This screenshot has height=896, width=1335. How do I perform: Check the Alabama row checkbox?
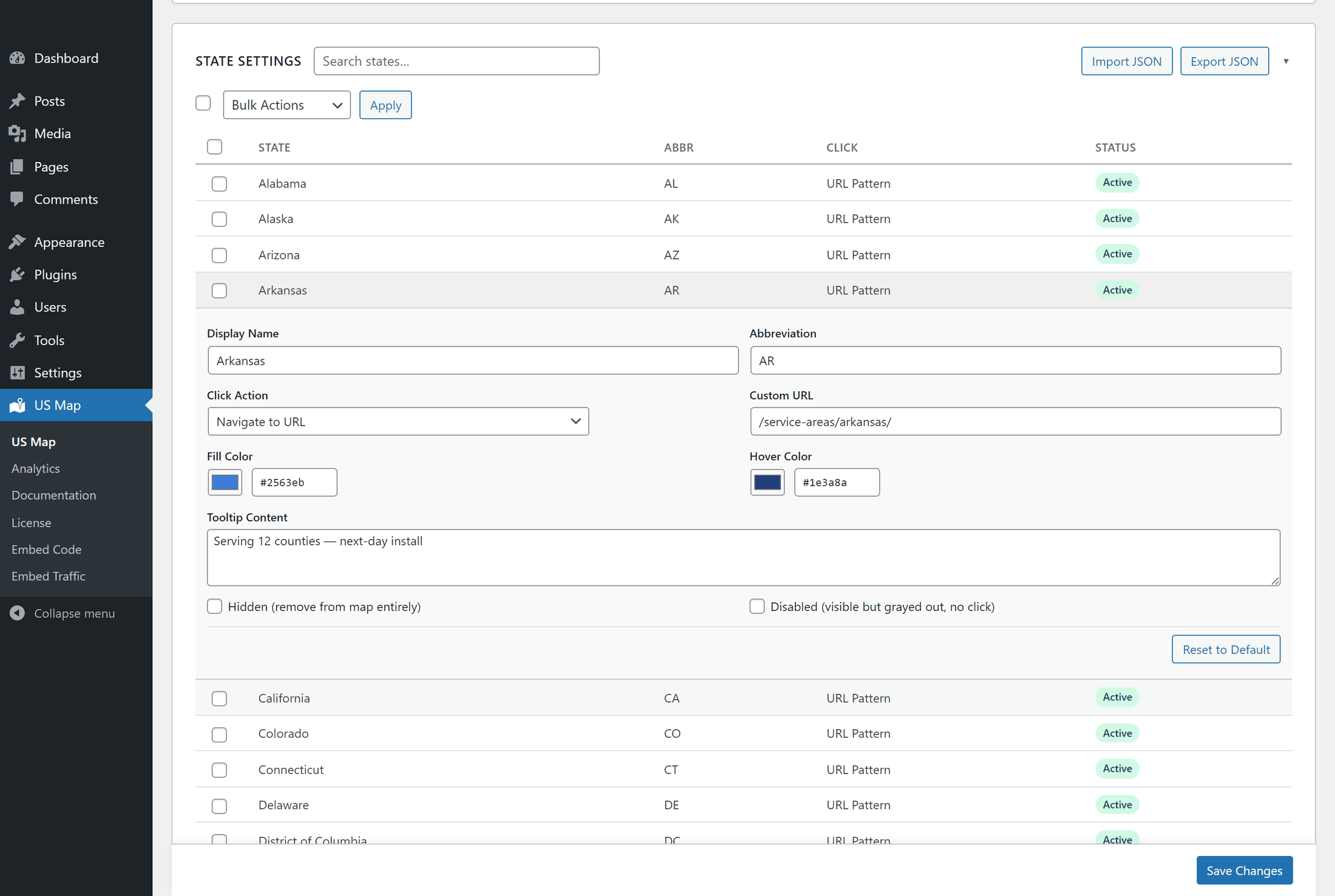click(220, 184)
